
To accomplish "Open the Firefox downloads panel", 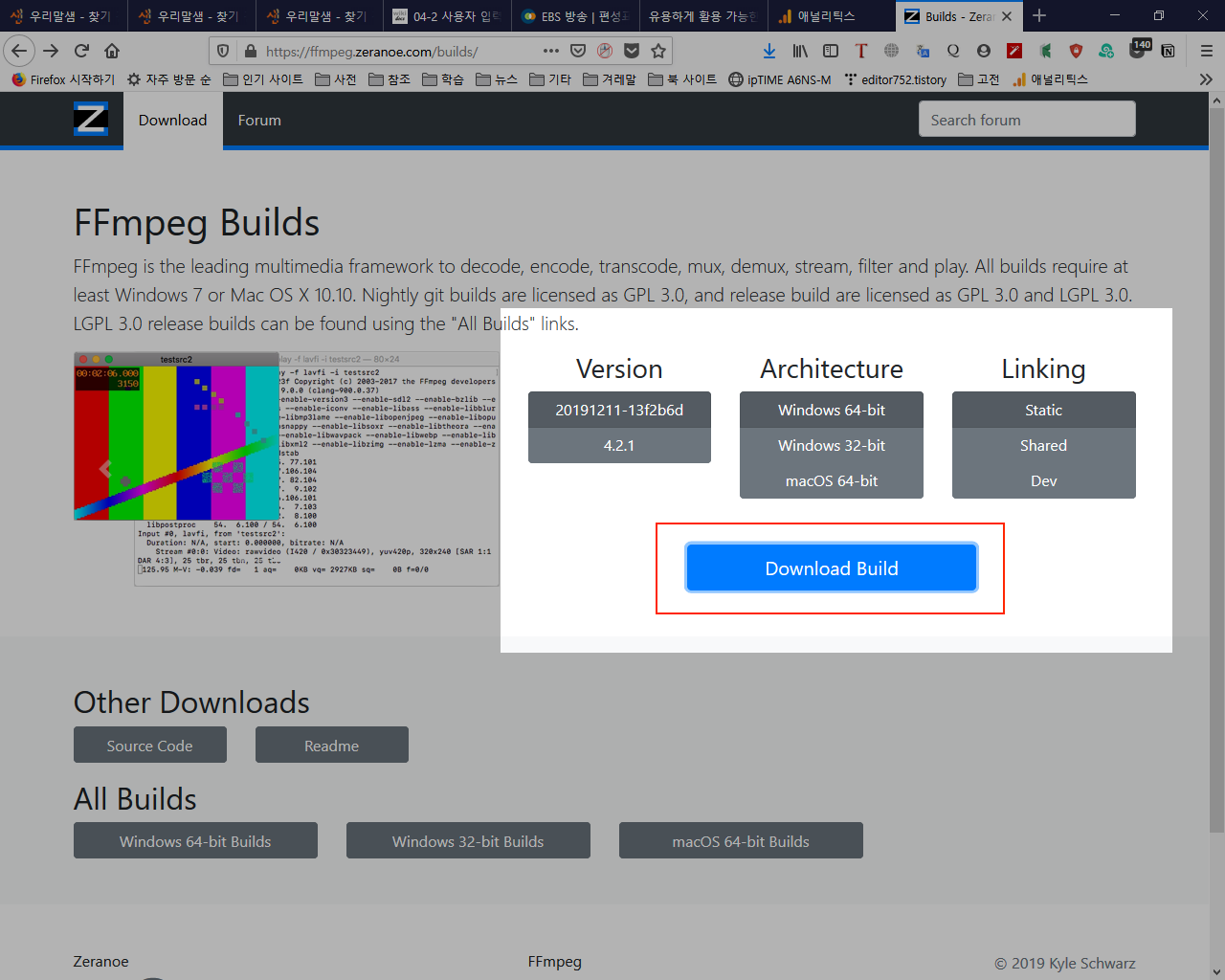I will (x=769, y=51).
